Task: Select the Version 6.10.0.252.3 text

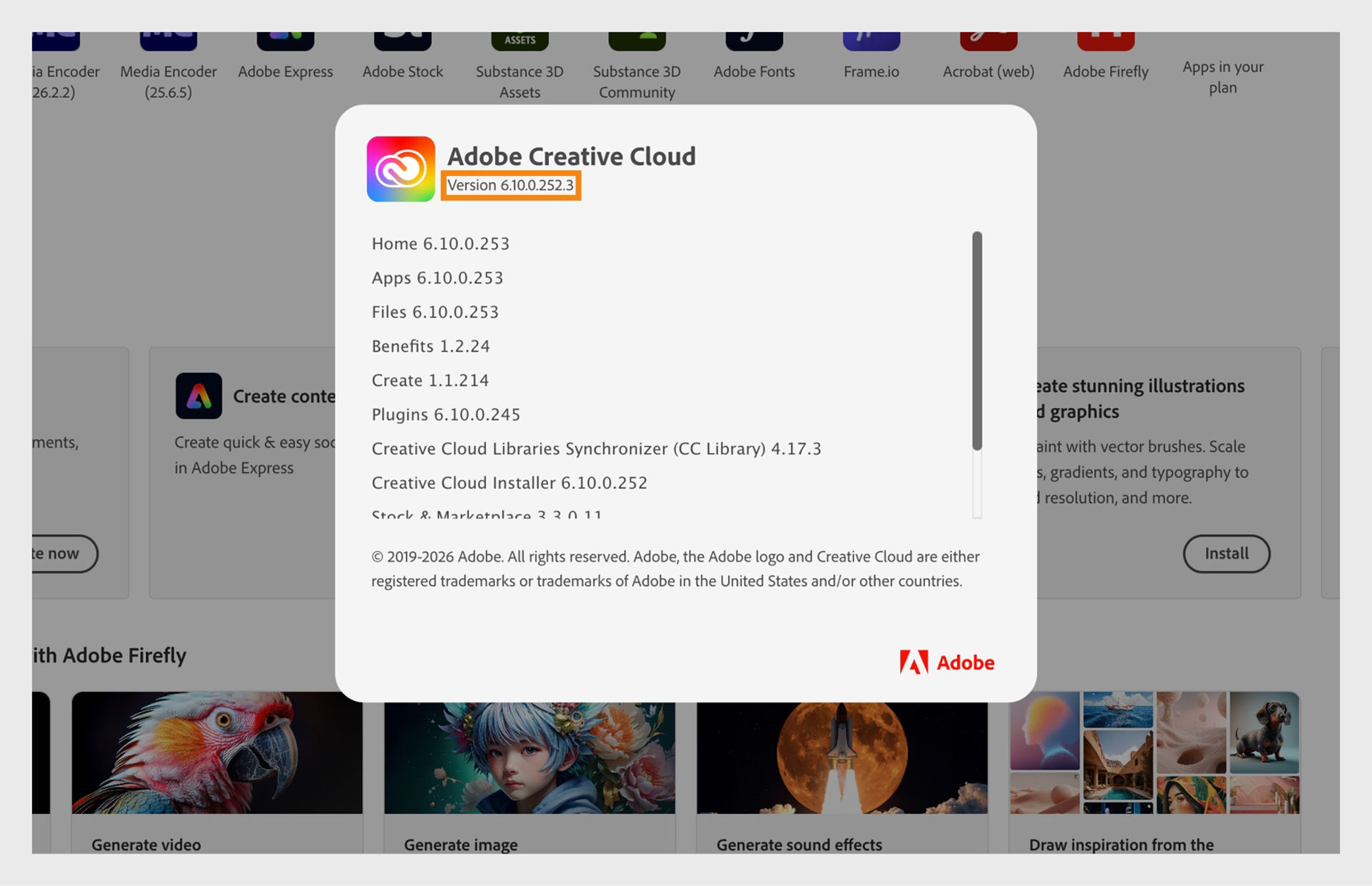Action: tap(510, 186)
